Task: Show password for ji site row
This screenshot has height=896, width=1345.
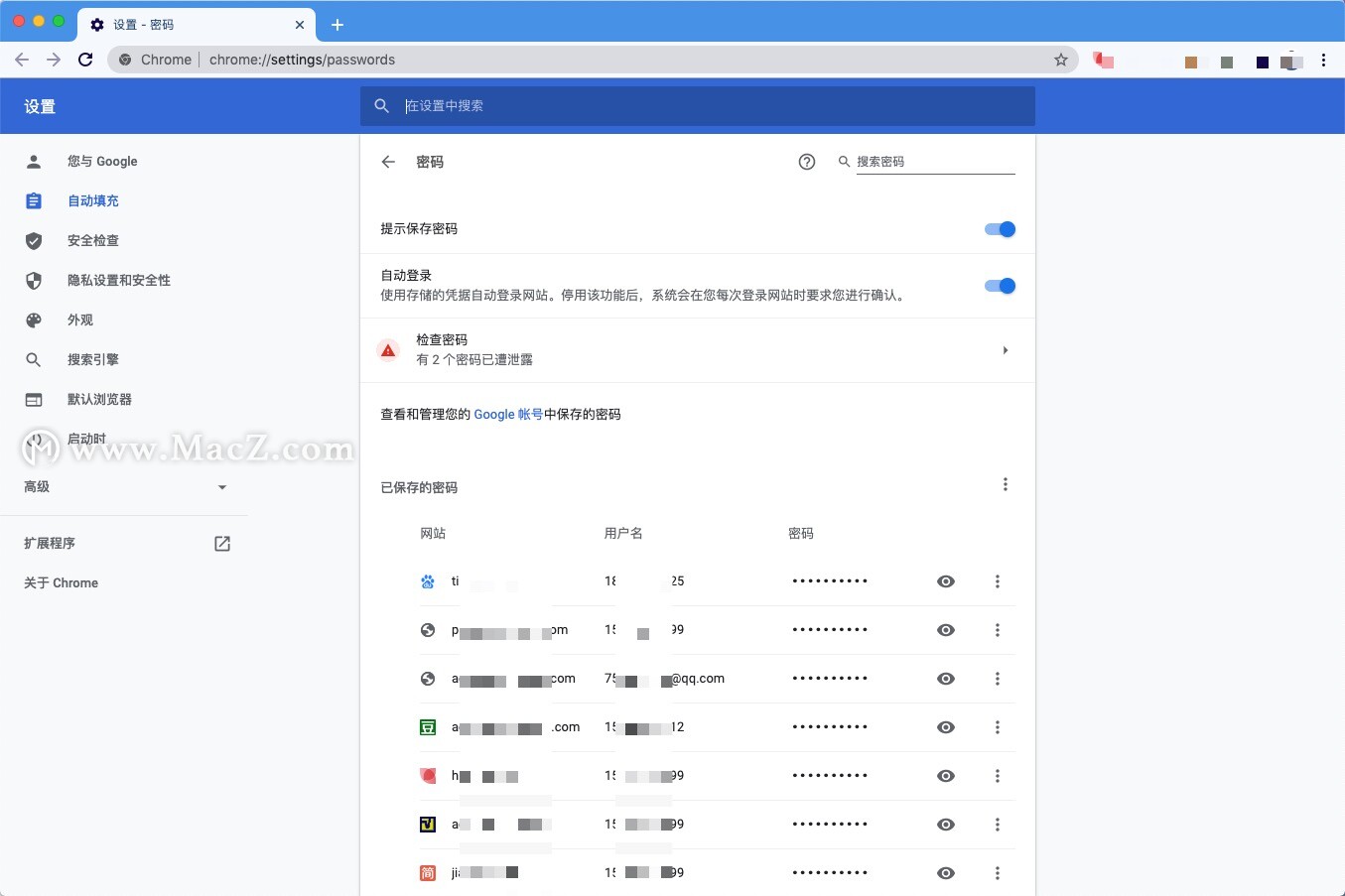Action: tap(946, 873)
